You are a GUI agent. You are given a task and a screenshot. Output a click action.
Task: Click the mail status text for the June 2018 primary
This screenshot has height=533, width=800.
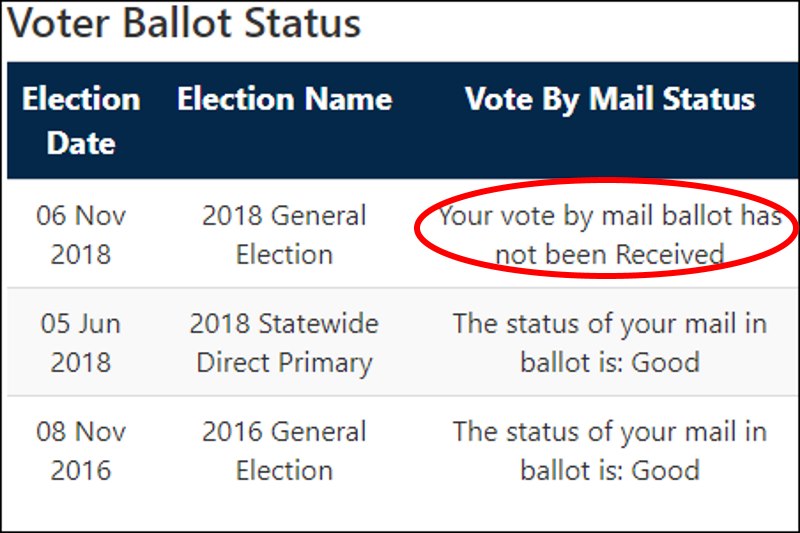[x=609, y=342]
